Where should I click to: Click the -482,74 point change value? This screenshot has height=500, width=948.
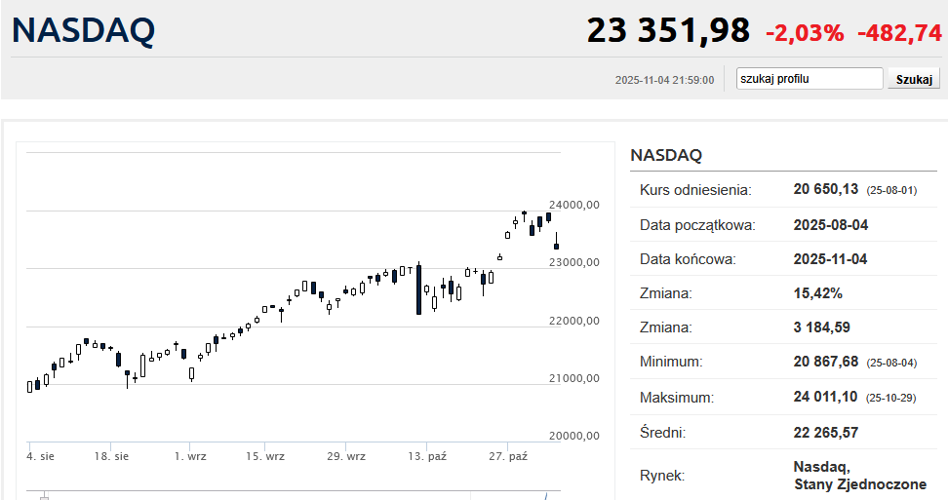click(x=899, y=33)
